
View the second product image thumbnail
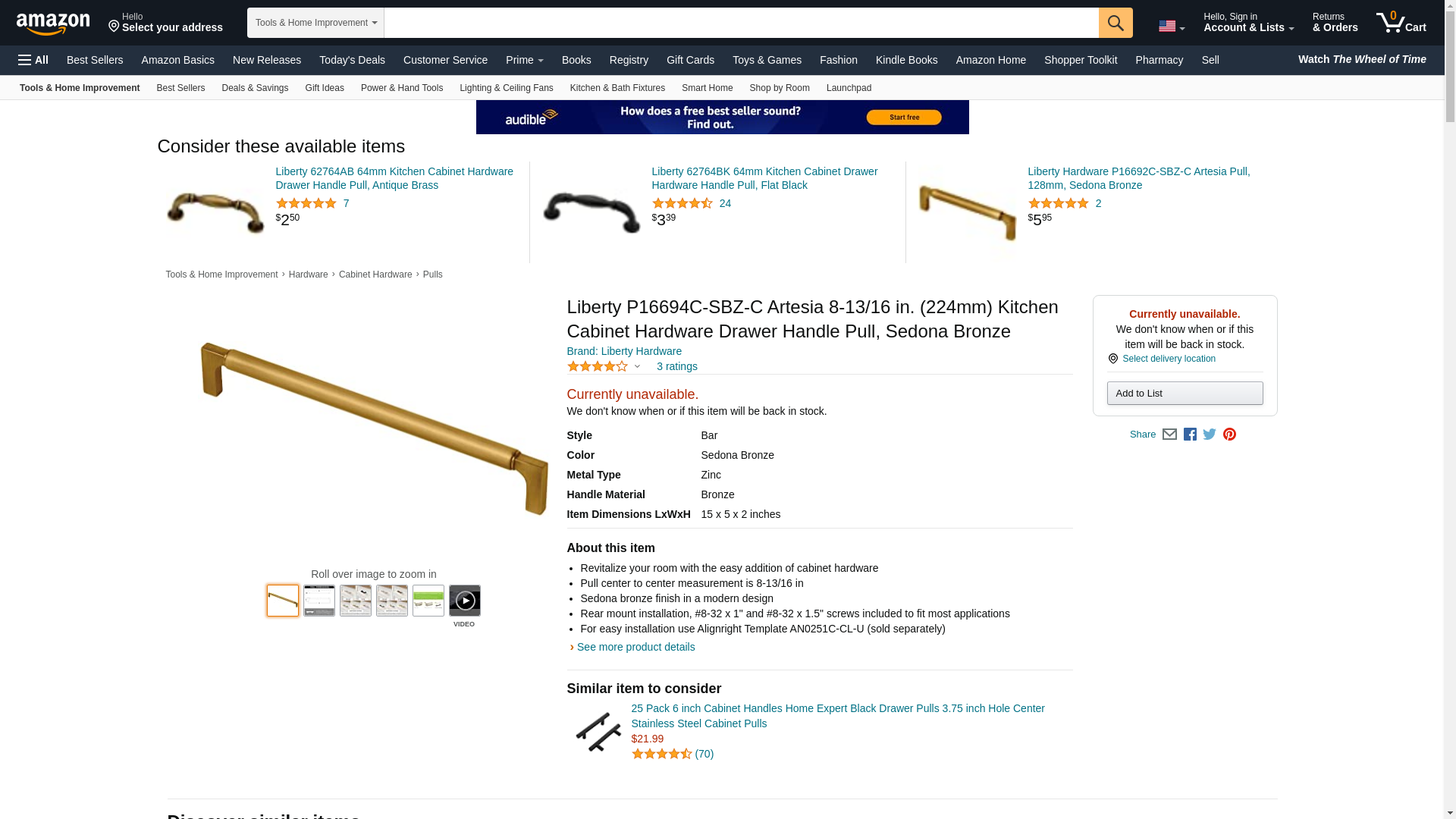(x=319, y=601)
